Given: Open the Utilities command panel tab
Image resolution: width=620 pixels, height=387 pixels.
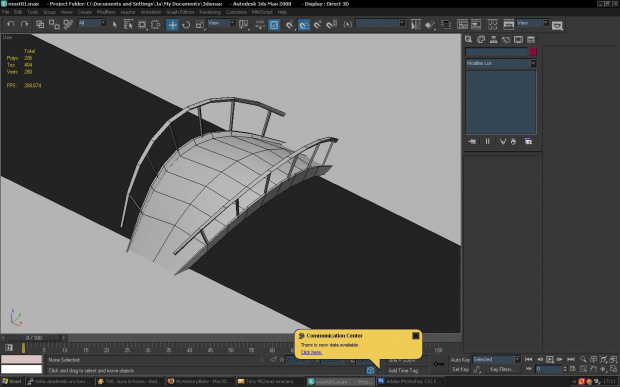Looking at the screenshot, I should pyautogui.click(x=531, y=40).
